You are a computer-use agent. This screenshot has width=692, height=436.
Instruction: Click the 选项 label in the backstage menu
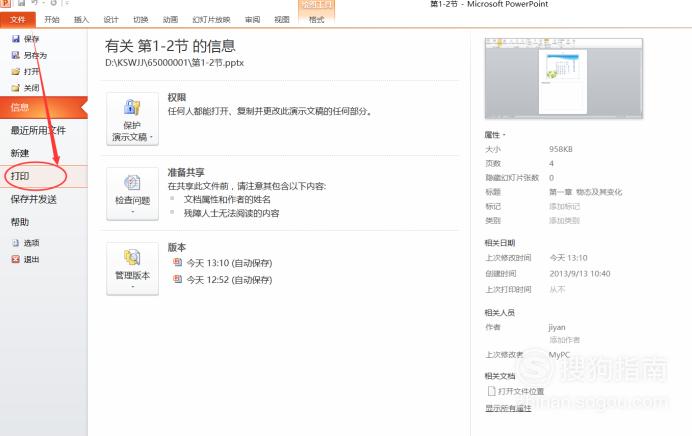31,243
